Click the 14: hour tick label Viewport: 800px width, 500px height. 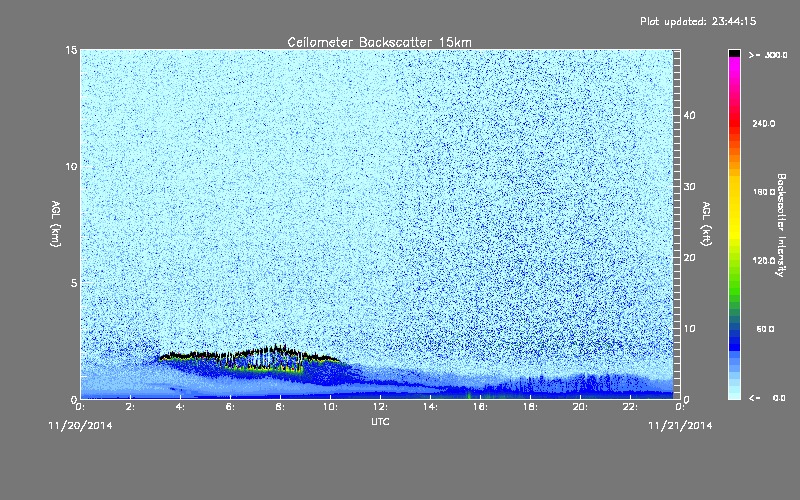coord(430,407)
